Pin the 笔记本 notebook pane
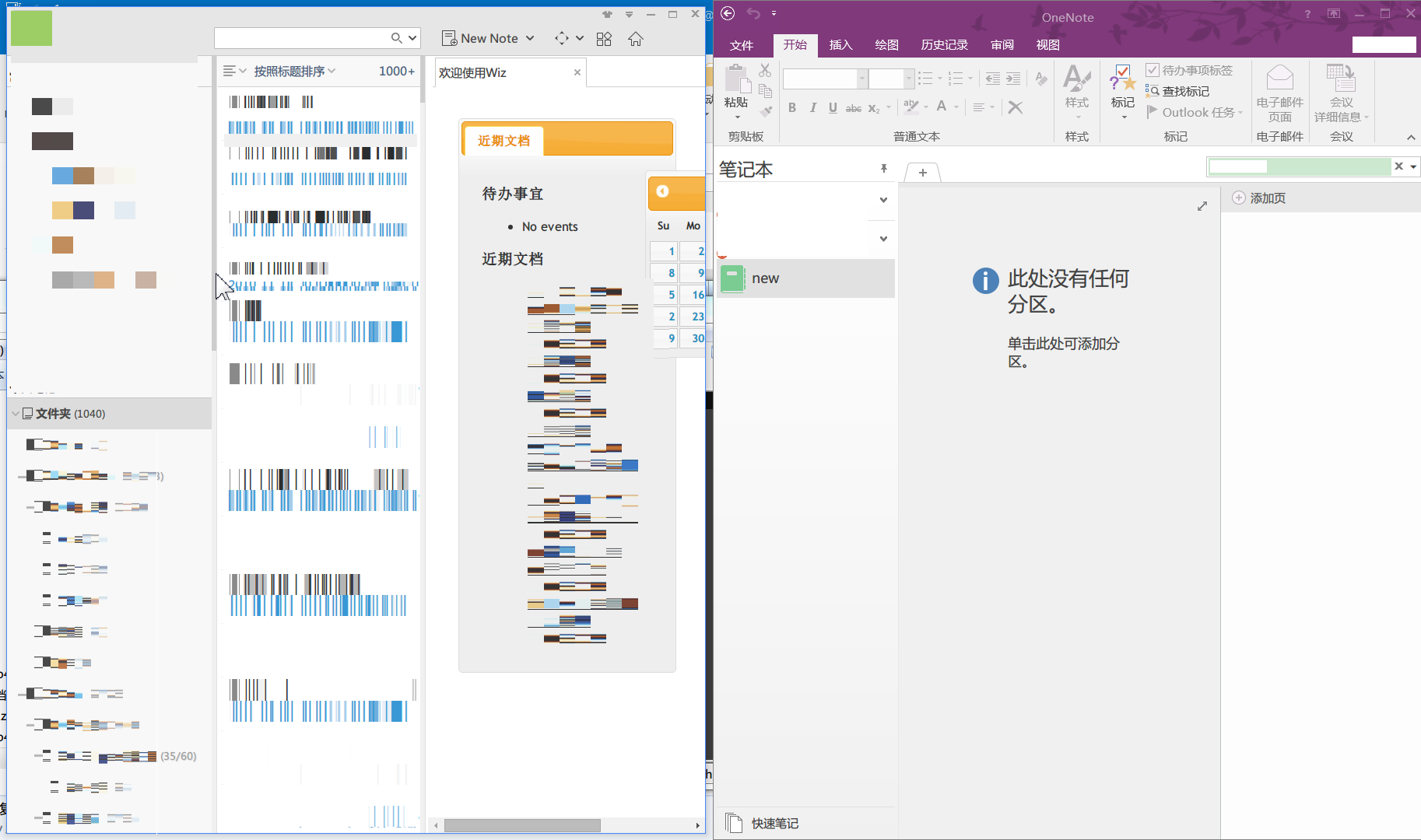The width and height of the screenshot is (1421, 840). tap(884, 169)
